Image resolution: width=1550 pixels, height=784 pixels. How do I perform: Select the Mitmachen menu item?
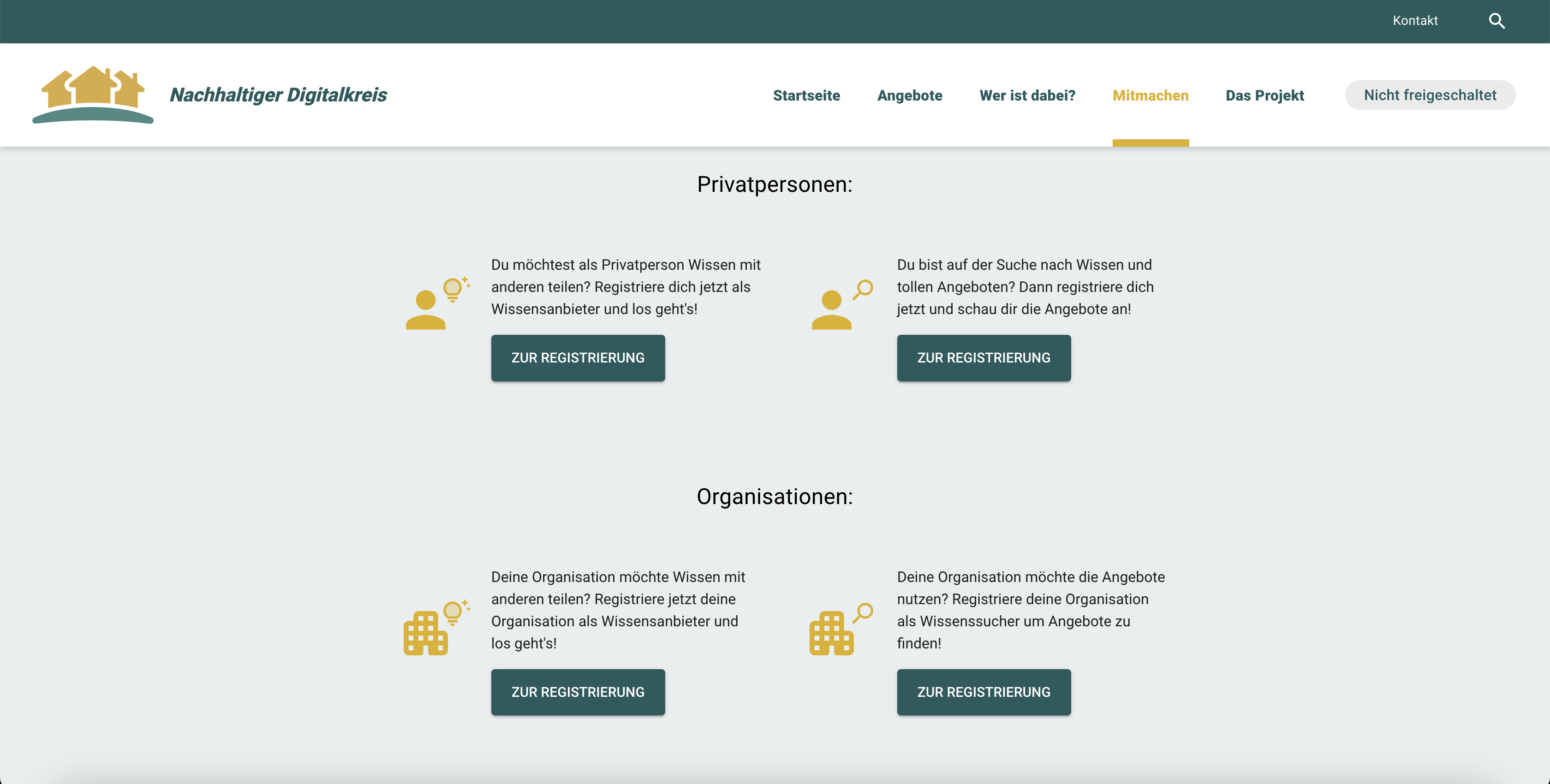(x=1151, y=95)
